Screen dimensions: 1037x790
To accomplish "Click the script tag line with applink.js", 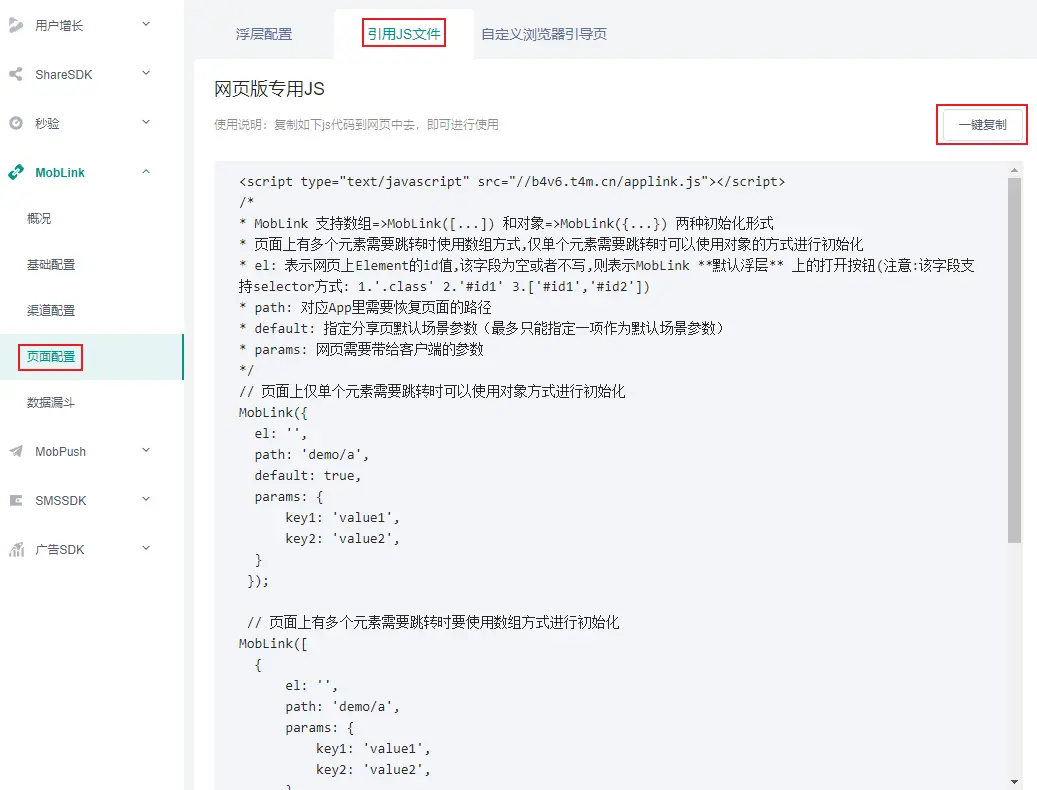I will click(x=512, y=181).
